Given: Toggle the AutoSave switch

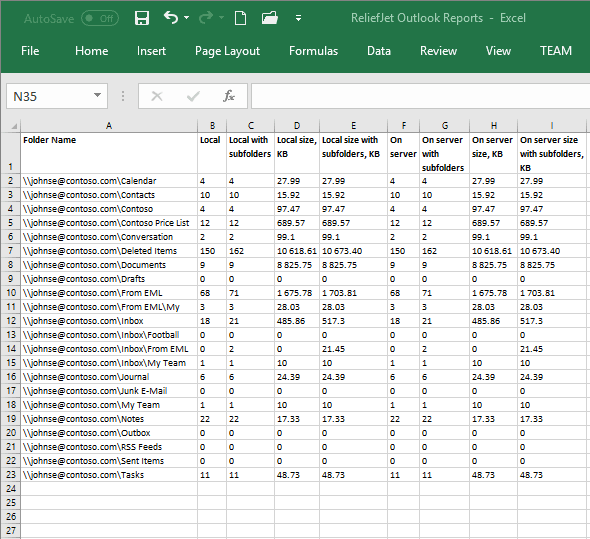Looking at the screenshot, I should pos(100,18).
